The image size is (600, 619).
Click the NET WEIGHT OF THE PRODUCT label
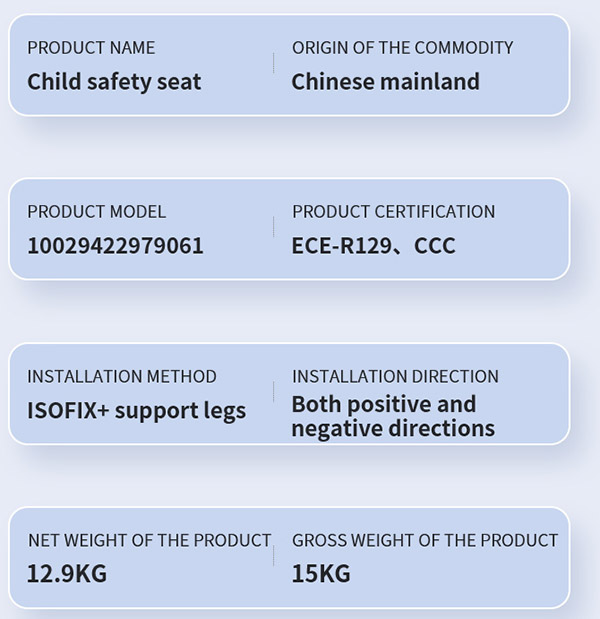pyautogui.click(x=149, y=540)
